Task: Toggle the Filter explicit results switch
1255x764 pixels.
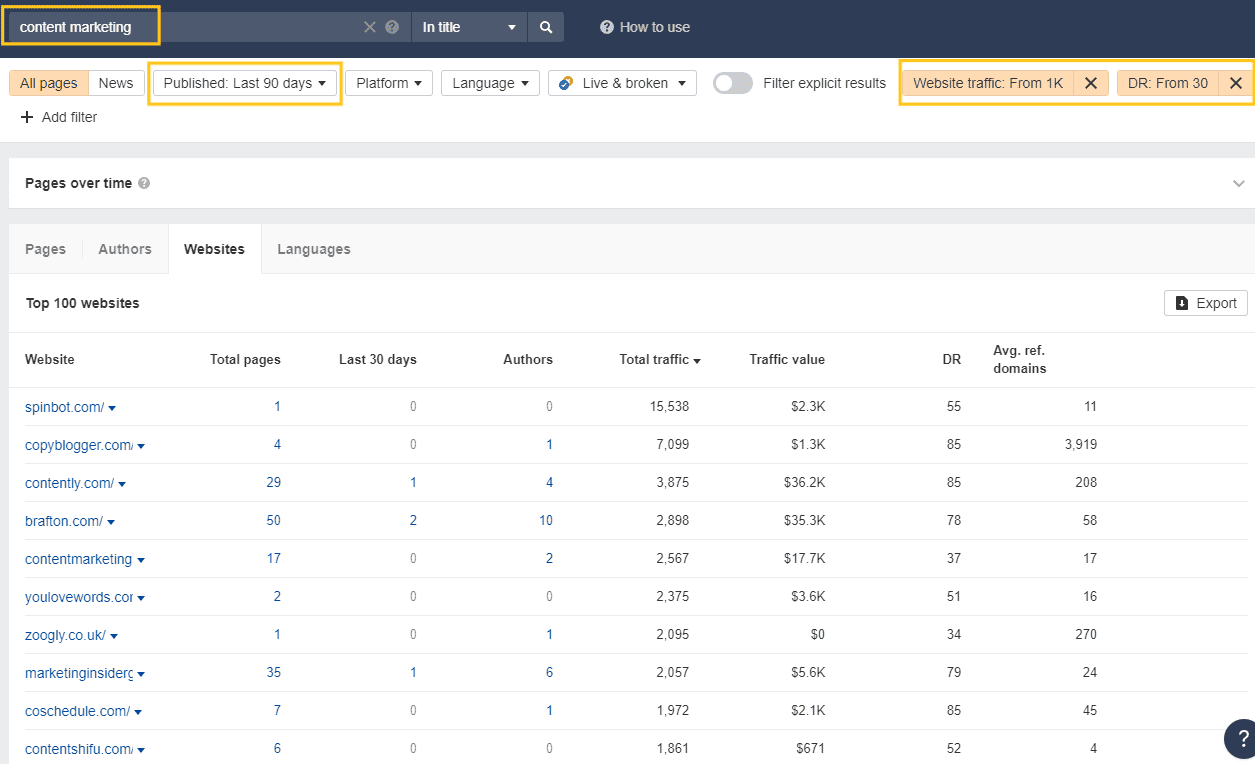Action: [x=733, y=83]
